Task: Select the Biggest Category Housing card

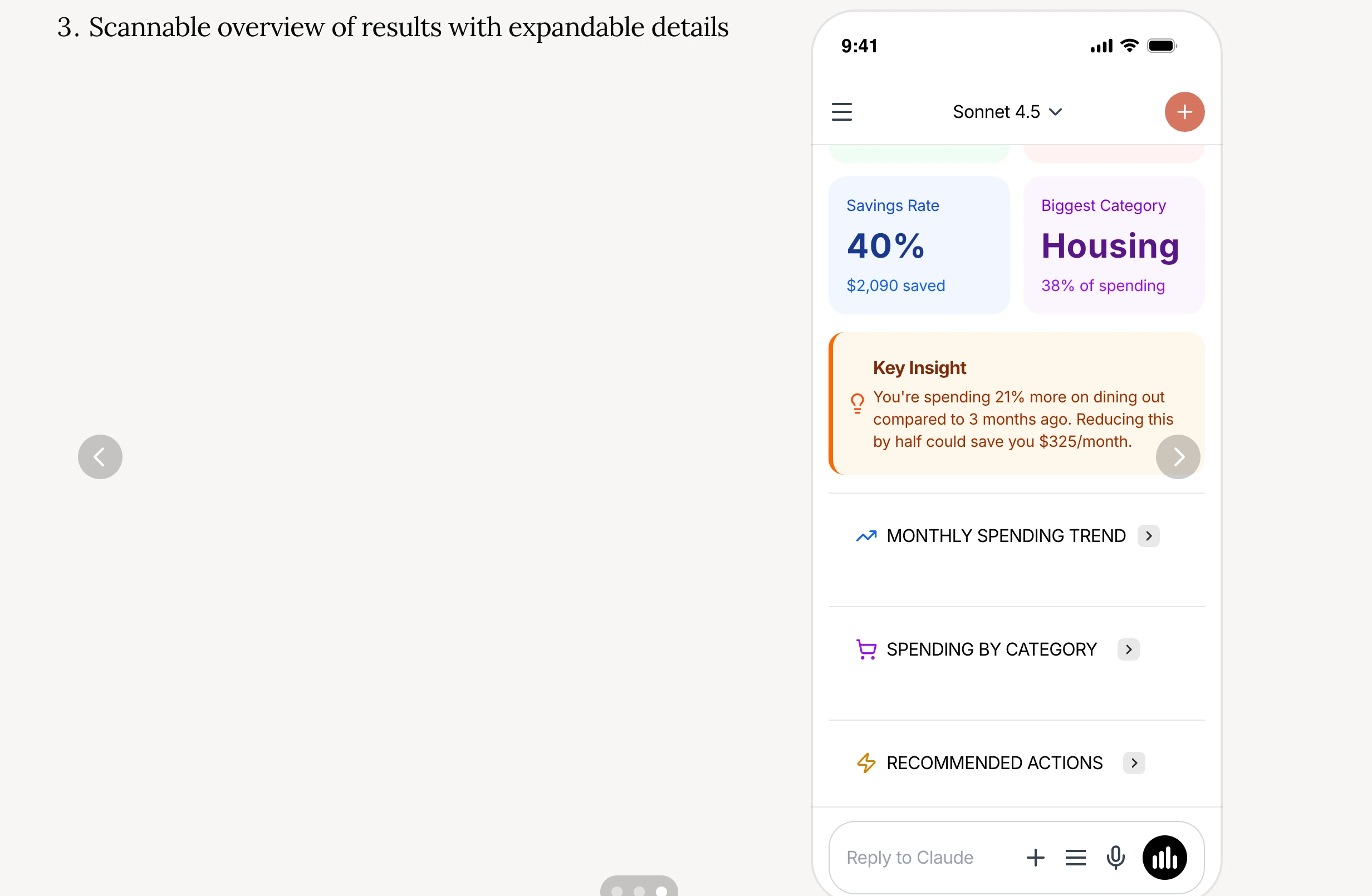Action: pos(1113,245)
